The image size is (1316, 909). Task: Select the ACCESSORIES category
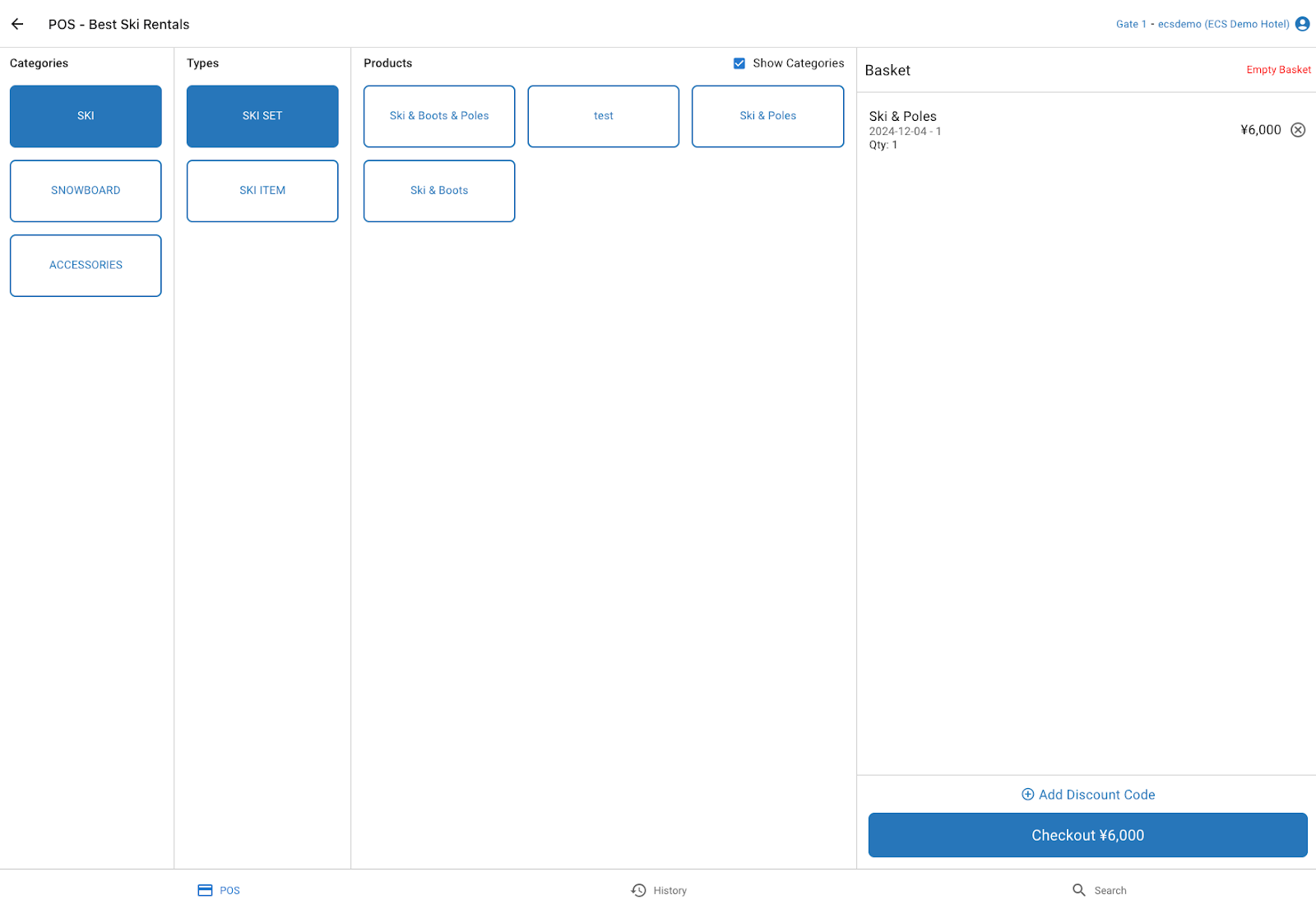(x=86, y=265)
